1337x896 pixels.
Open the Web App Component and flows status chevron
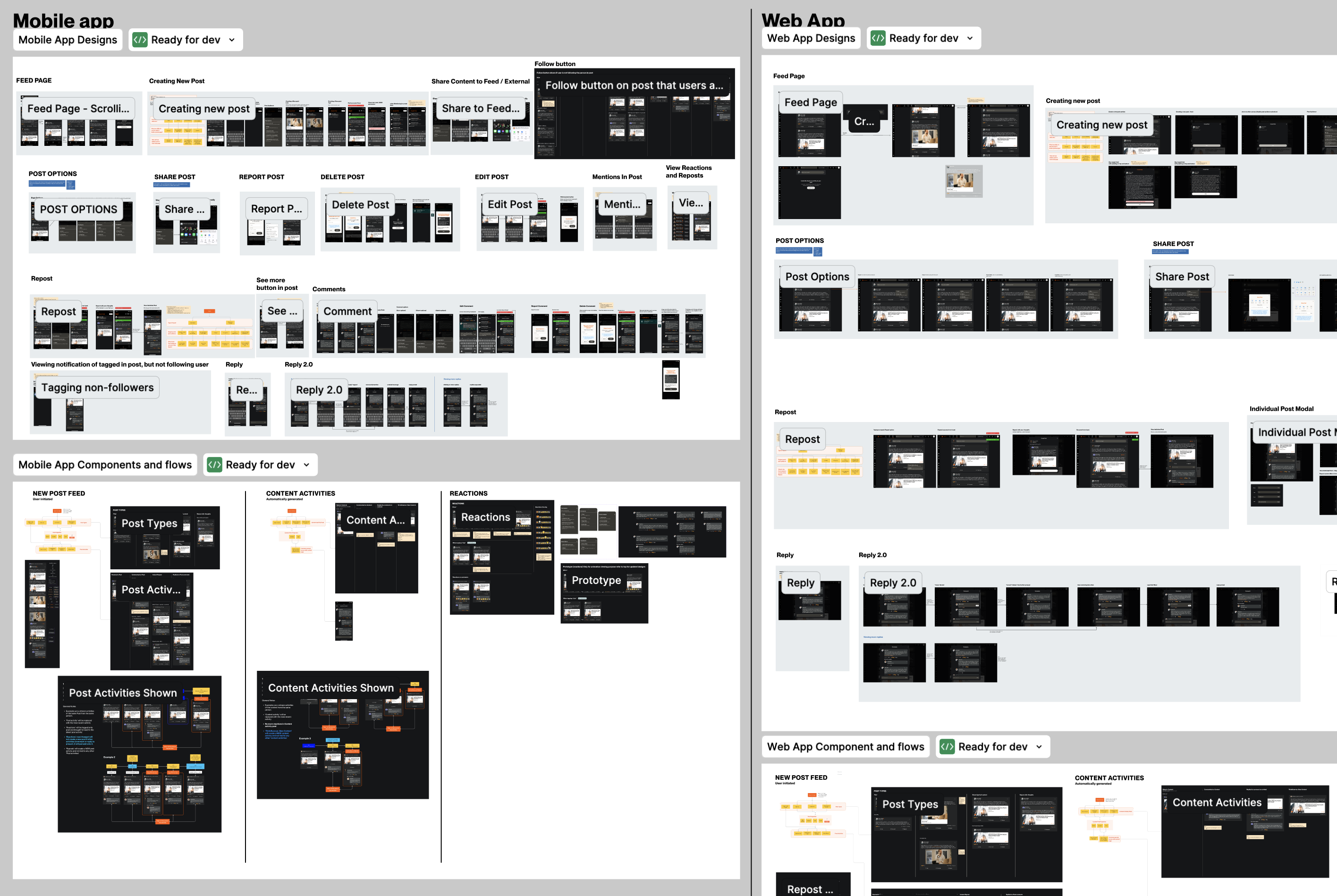pos(1039,747)
